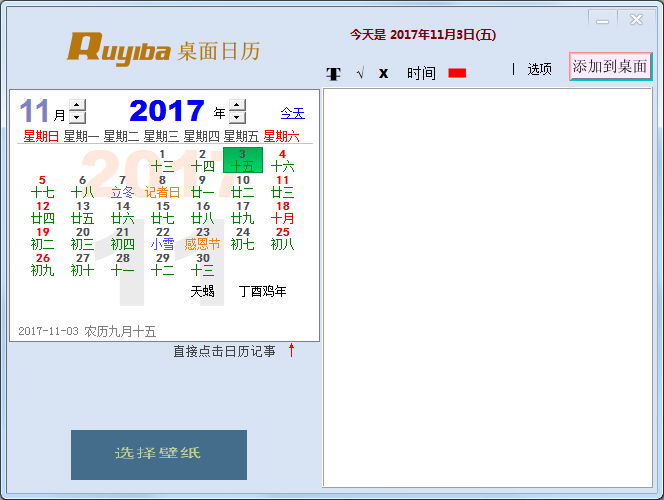
Task: Minimize the calendar window
Action: [602, 19]
